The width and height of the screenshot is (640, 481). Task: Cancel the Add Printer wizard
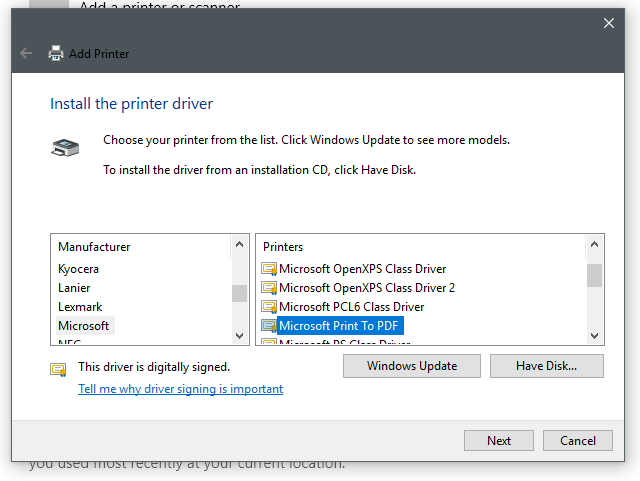click(578, 441)
